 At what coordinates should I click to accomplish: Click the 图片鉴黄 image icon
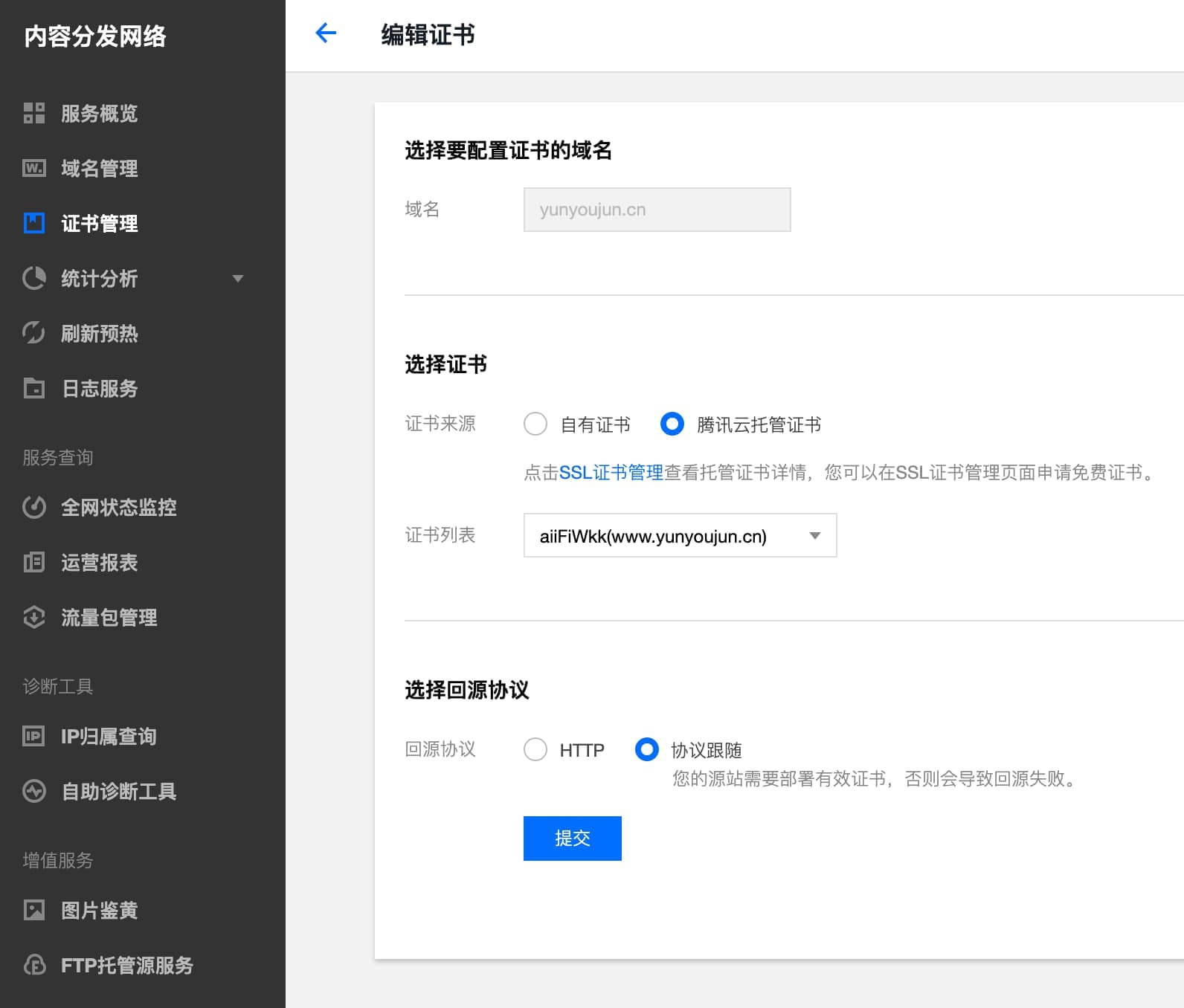pos(34,910)
